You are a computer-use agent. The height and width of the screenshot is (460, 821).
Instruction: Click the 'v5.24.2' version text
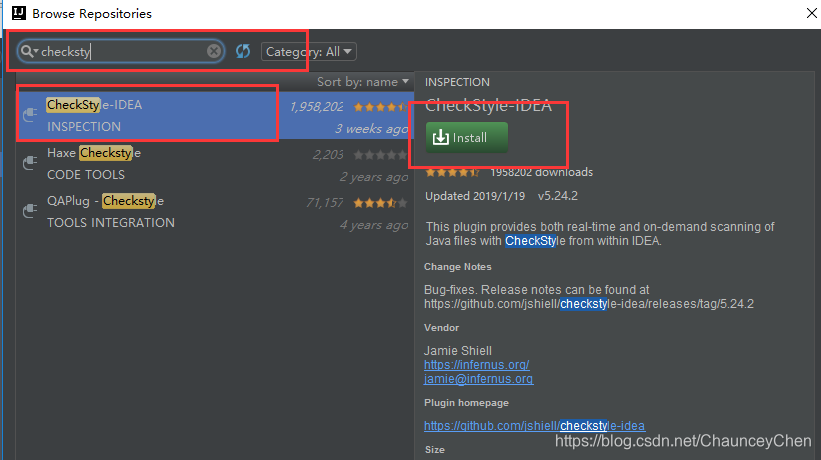click(558, 196)
